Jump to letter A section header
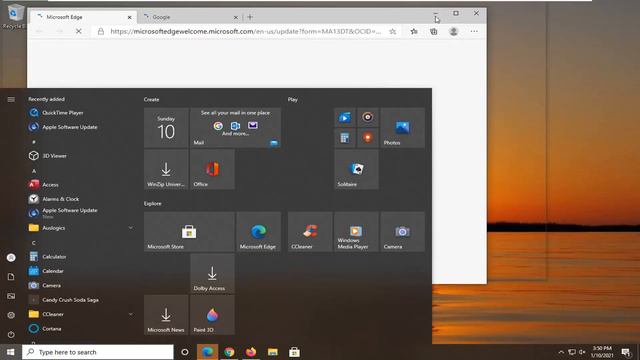Viewport: 640px width, 360px height. [34, 171]
